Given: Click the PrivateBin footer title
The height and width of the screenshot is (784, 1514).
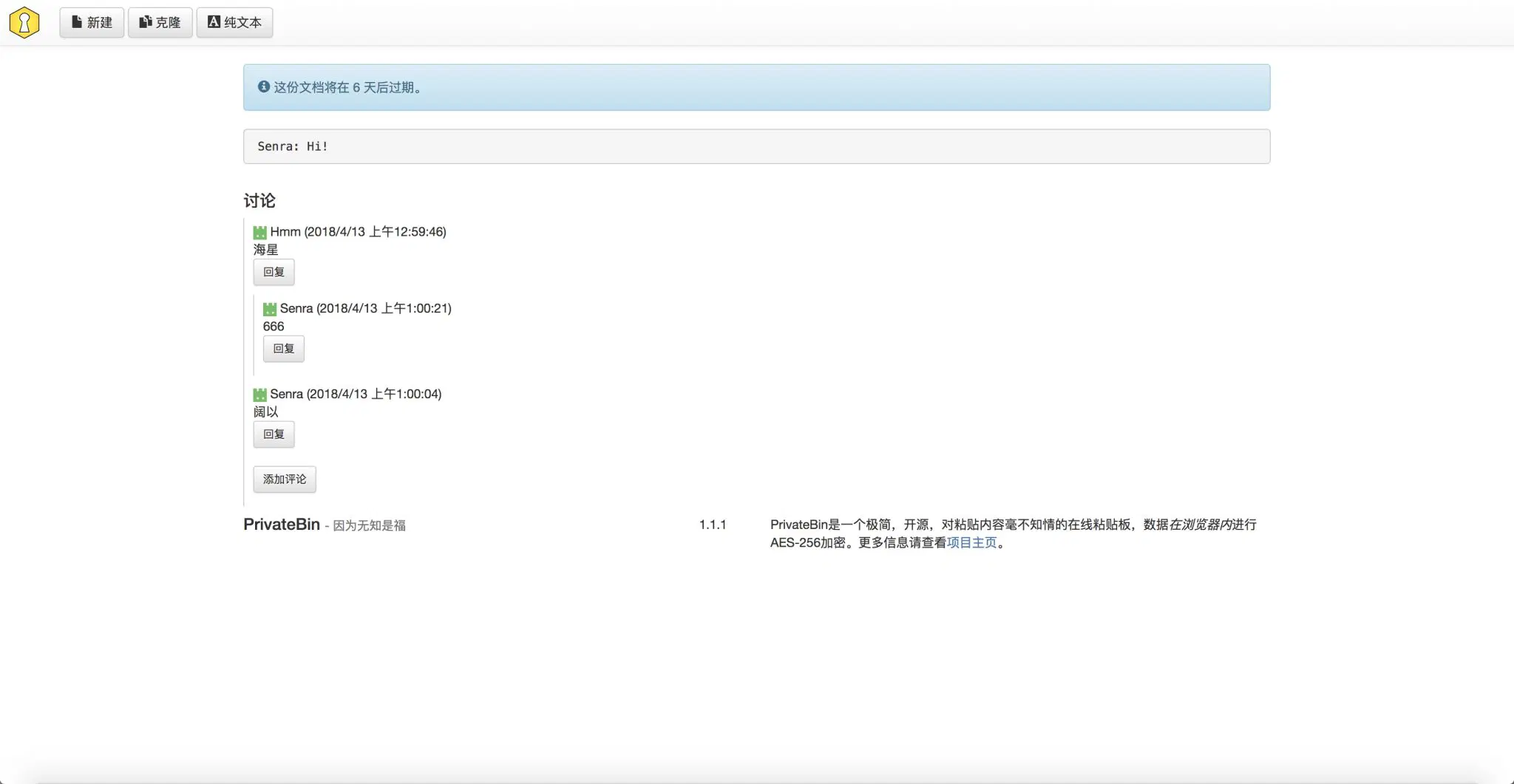Looking at the screenshot, I should [282, 524].
